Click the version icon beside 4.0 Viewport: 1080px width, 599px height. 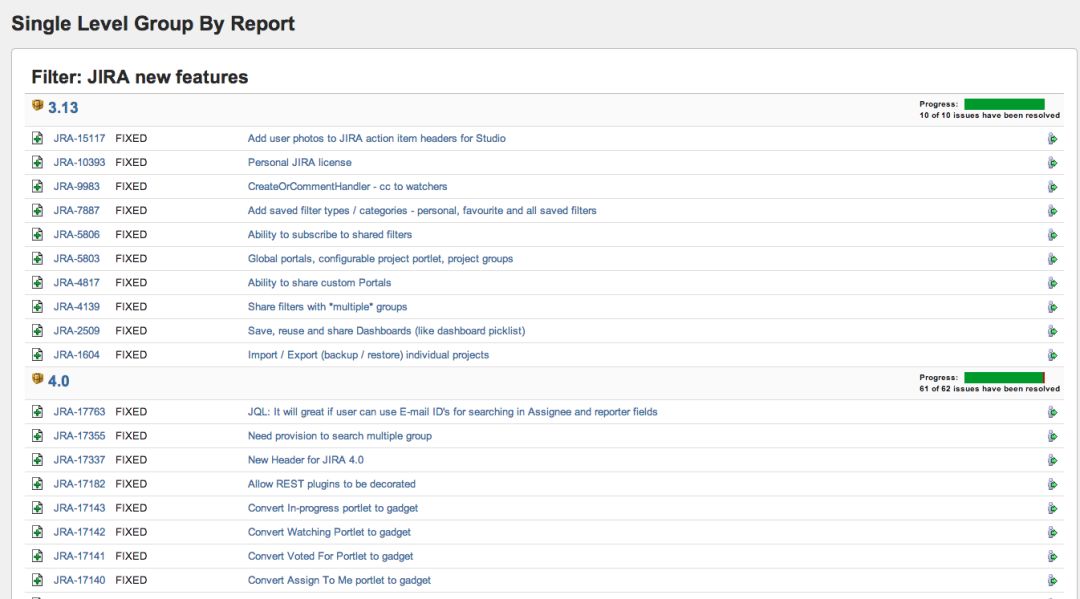point(37,379)
